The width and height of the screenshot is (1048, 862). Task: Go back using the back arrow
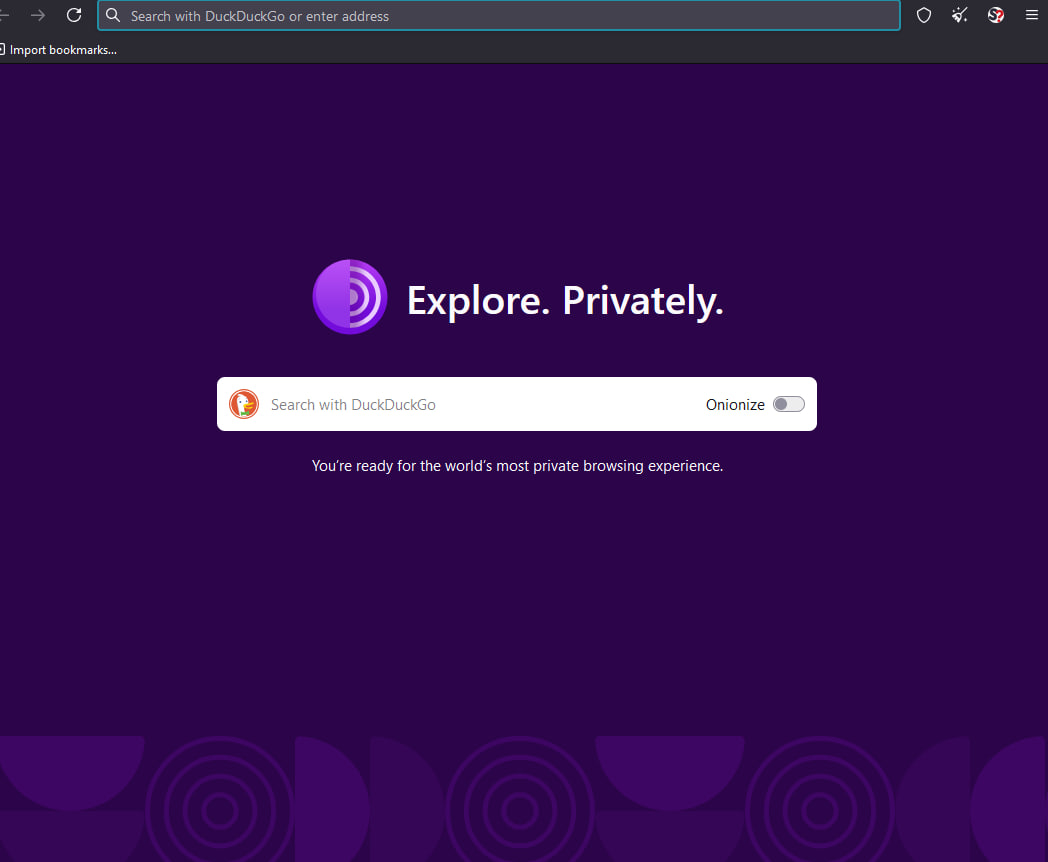click(5, 15)
